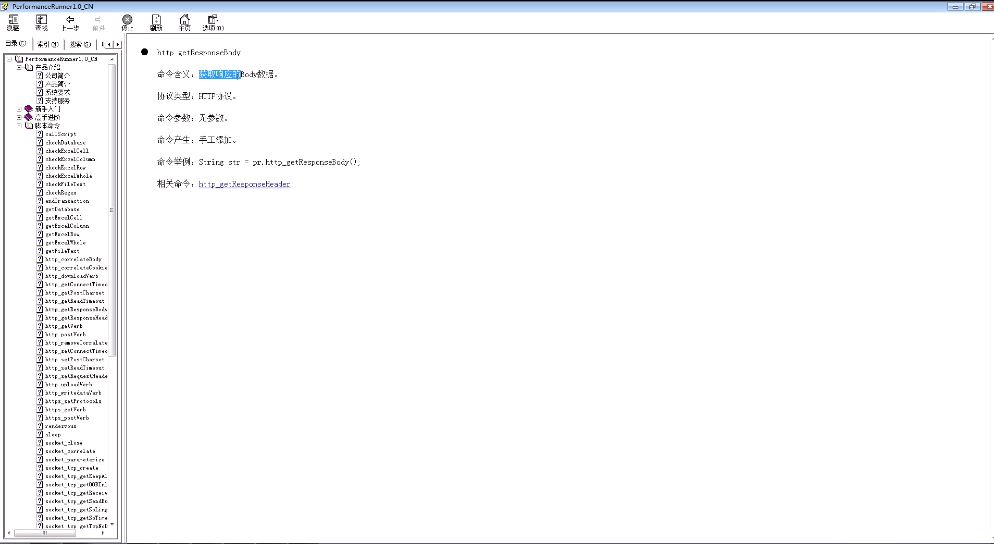Open the endTransaction topic
Screen dimensions: 994x544
67,201
